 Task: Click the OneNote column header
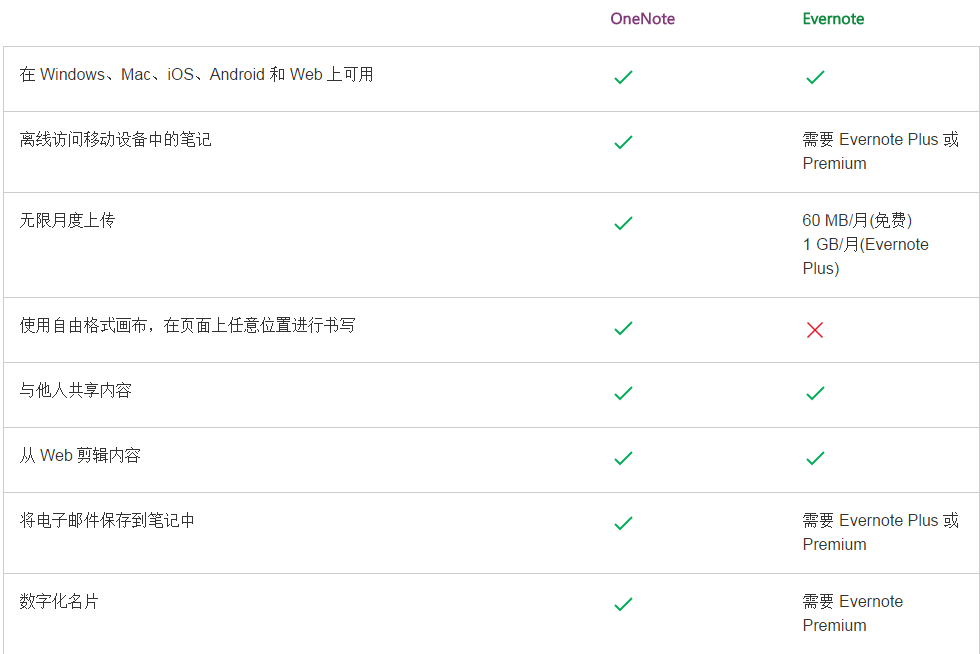[x=642, y=19]
